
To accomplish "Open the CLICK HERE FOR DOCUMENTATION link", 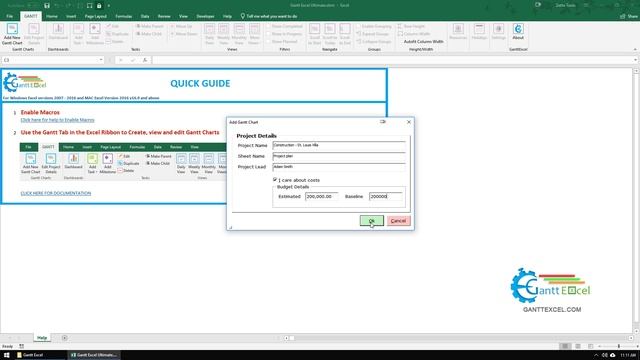I will (x=56, y=193).
